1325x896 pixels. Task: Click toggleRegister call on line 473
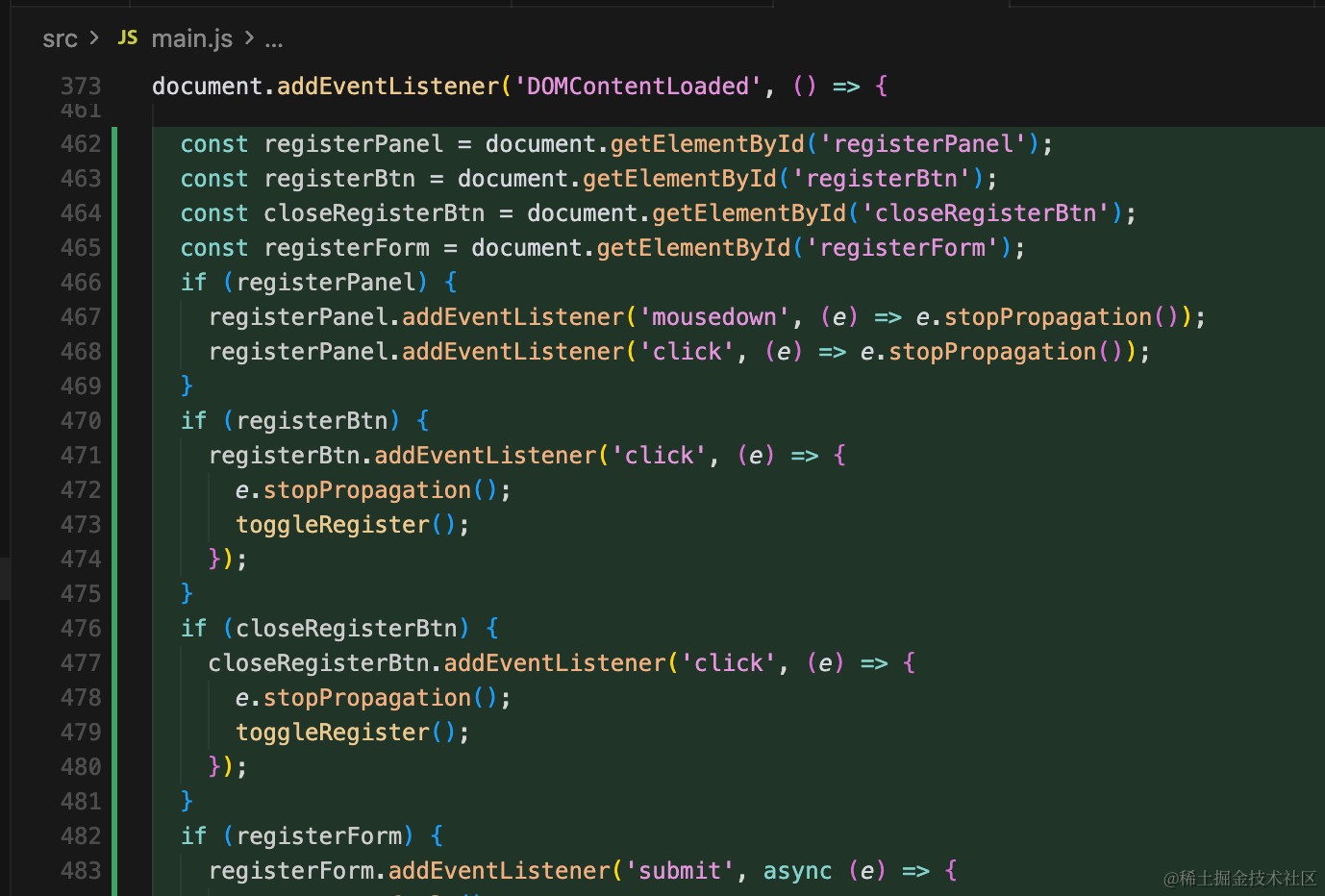(x=333, y=525)
